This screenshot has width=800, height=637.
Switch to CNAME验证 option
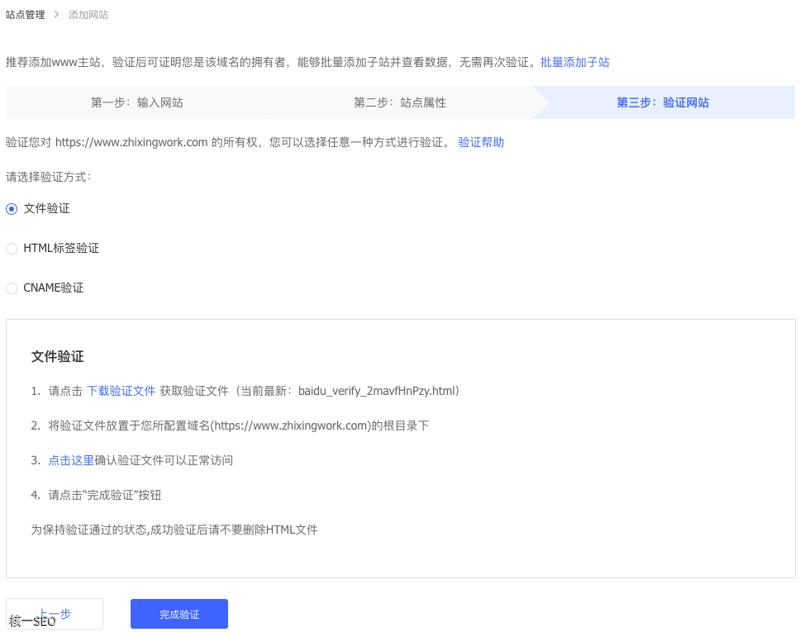(11, 288)
